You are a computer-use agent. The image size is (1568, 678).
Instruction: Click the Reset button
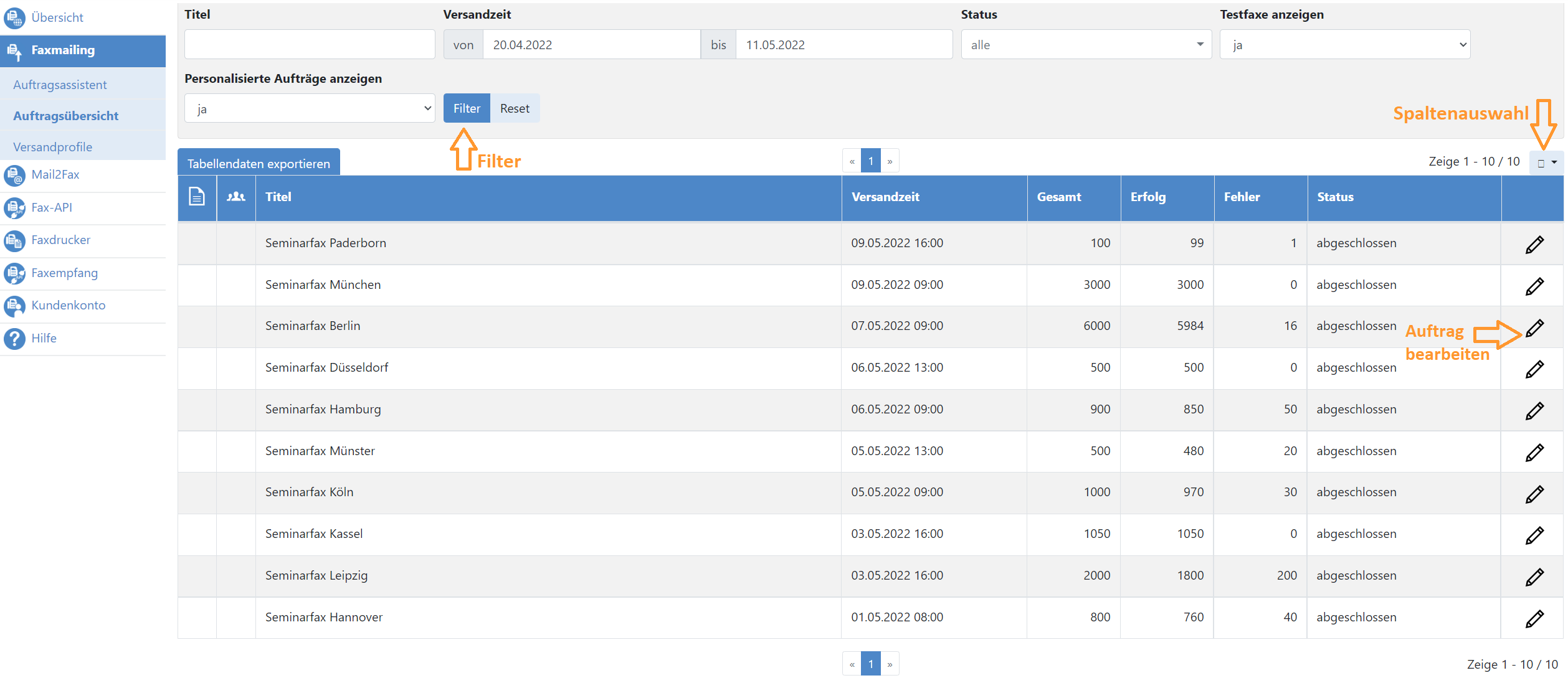[515, 108]
